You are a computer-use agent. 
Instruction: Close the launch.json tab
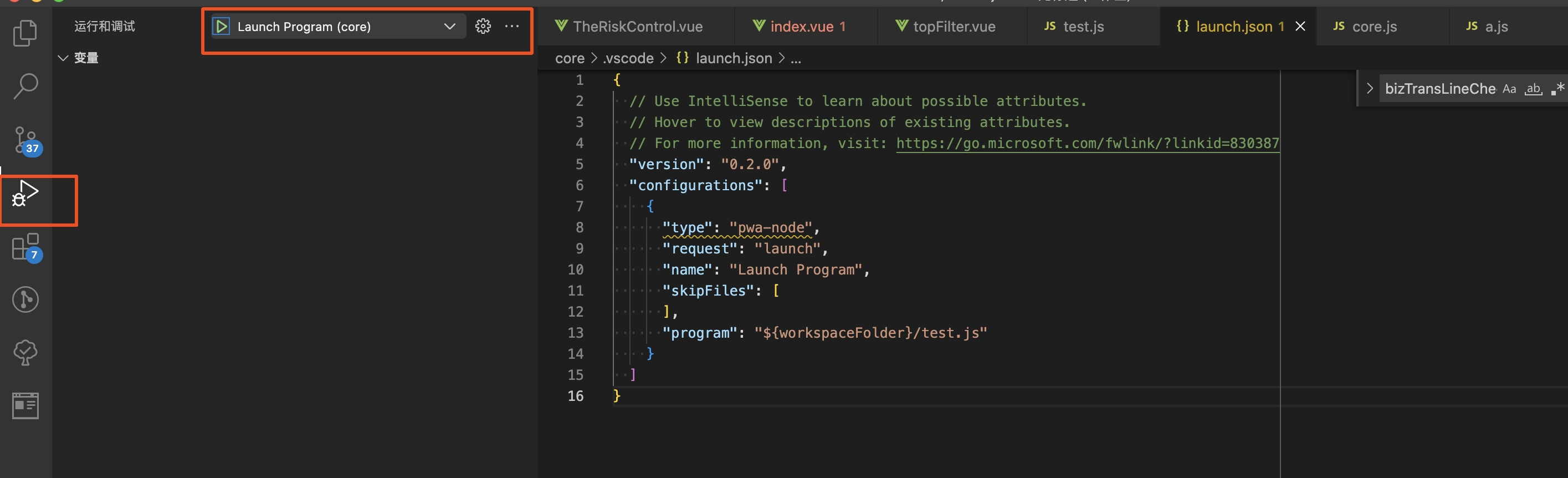click(x=1300, y=26)
